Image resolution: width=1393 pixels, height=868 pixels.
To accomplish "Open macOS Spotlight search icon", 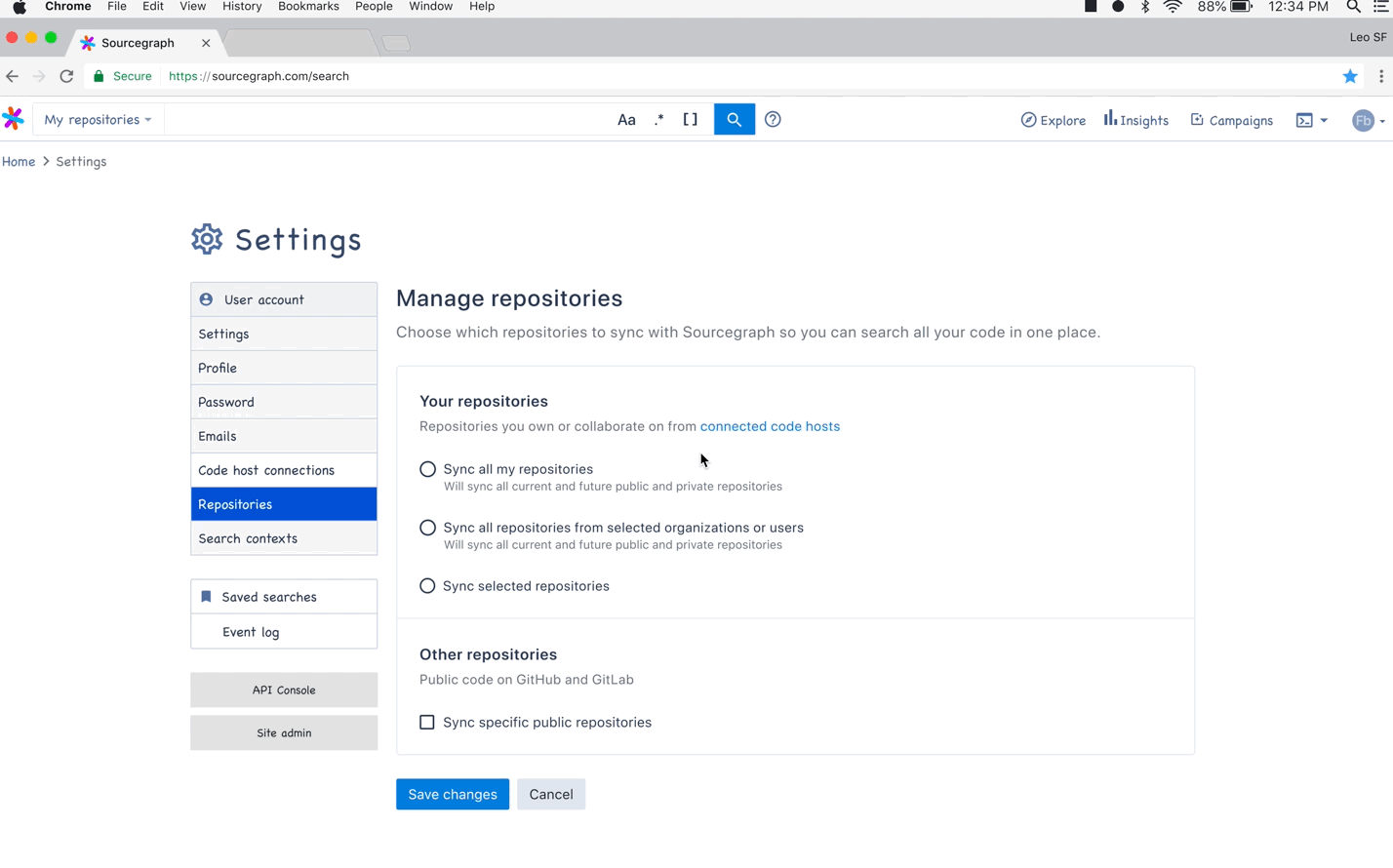I will tap(1353, 7).
